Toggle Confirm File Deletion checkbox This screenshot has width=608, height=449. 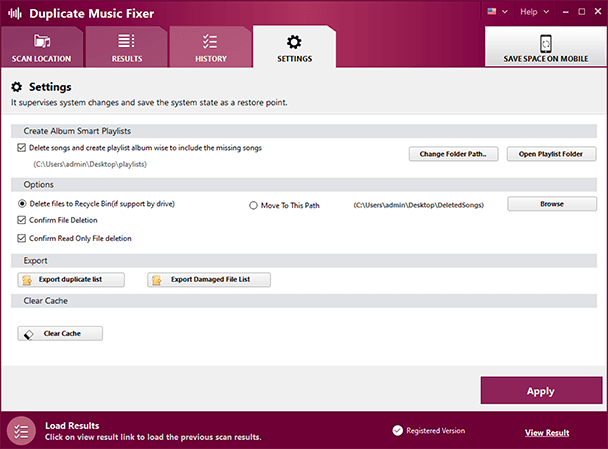[22, 220]
